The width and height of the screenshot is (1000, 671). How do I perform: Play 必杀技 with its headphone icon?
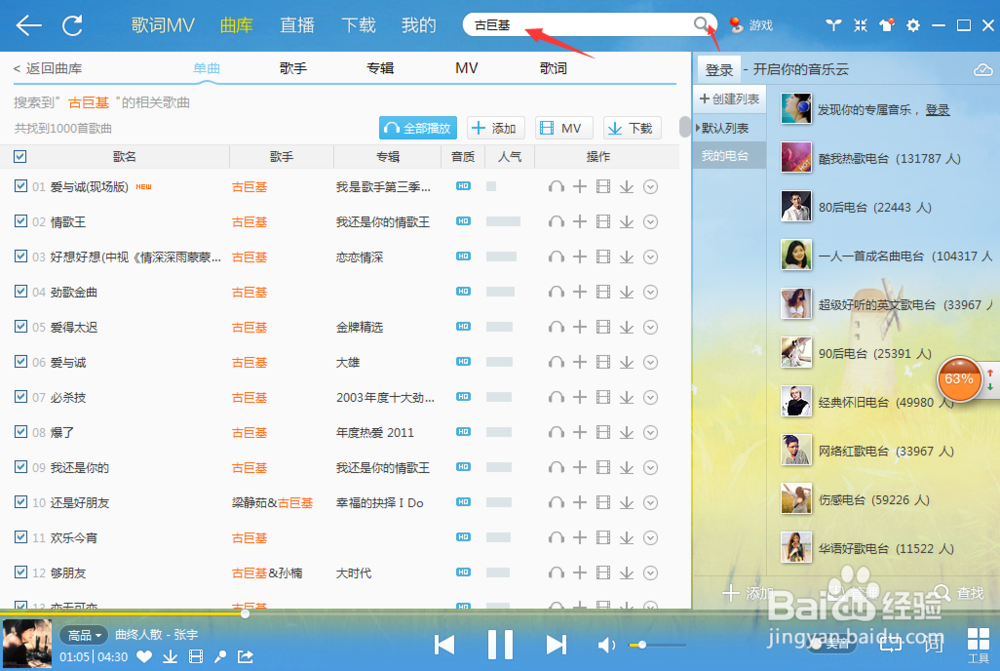pos(556,397)
